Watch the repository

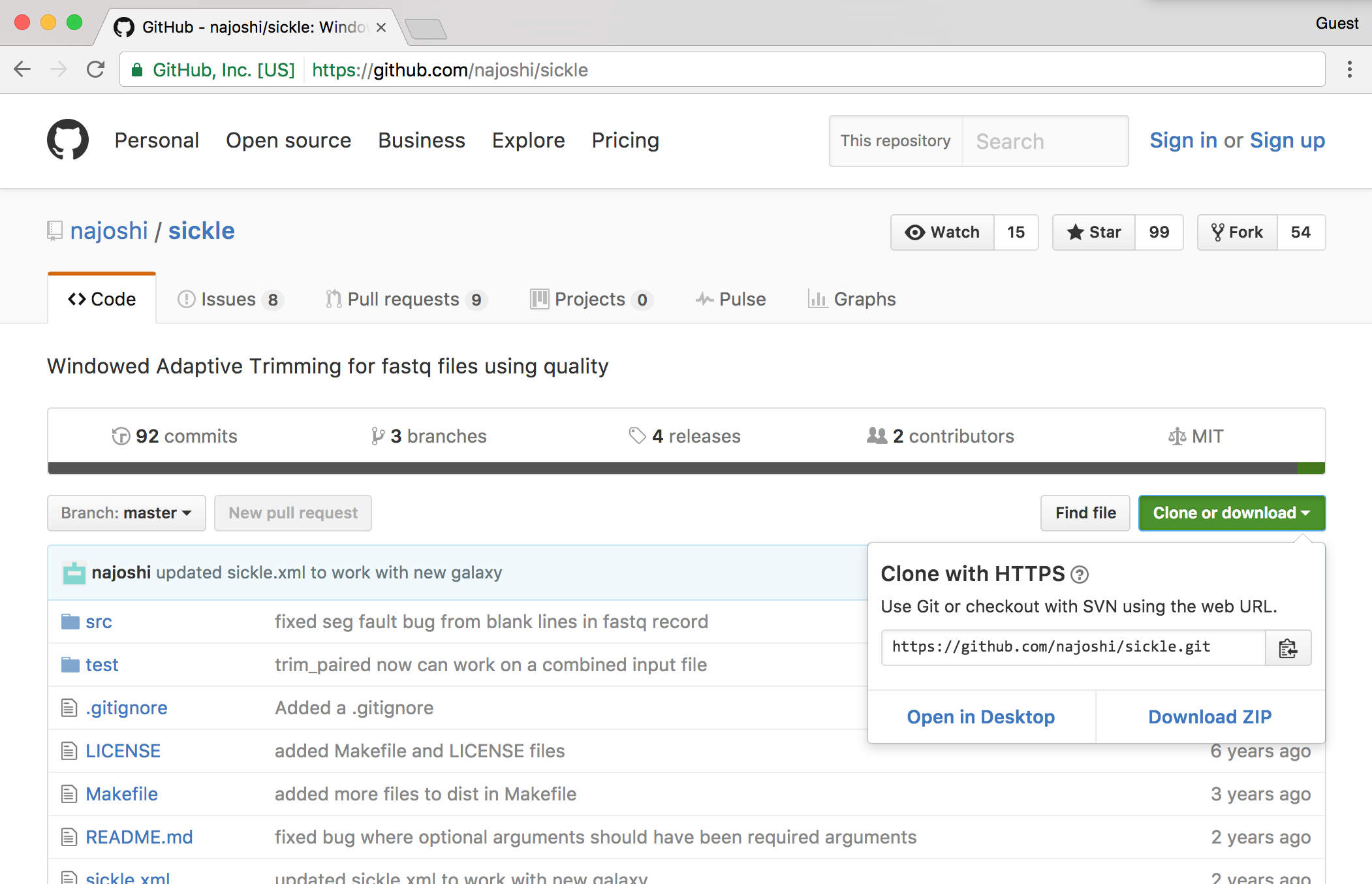coord(943,232)
